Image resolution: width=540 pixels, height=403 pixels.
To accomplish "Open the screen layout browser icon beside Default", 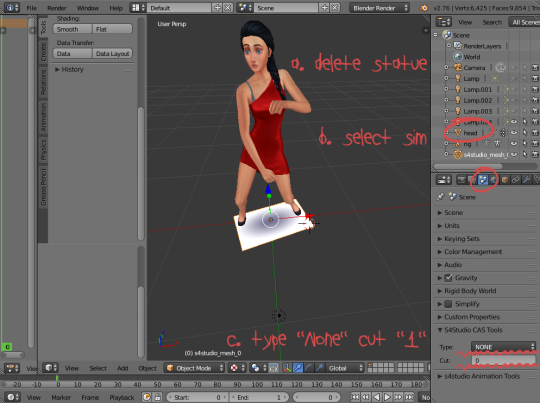I will tap(138, 8).
